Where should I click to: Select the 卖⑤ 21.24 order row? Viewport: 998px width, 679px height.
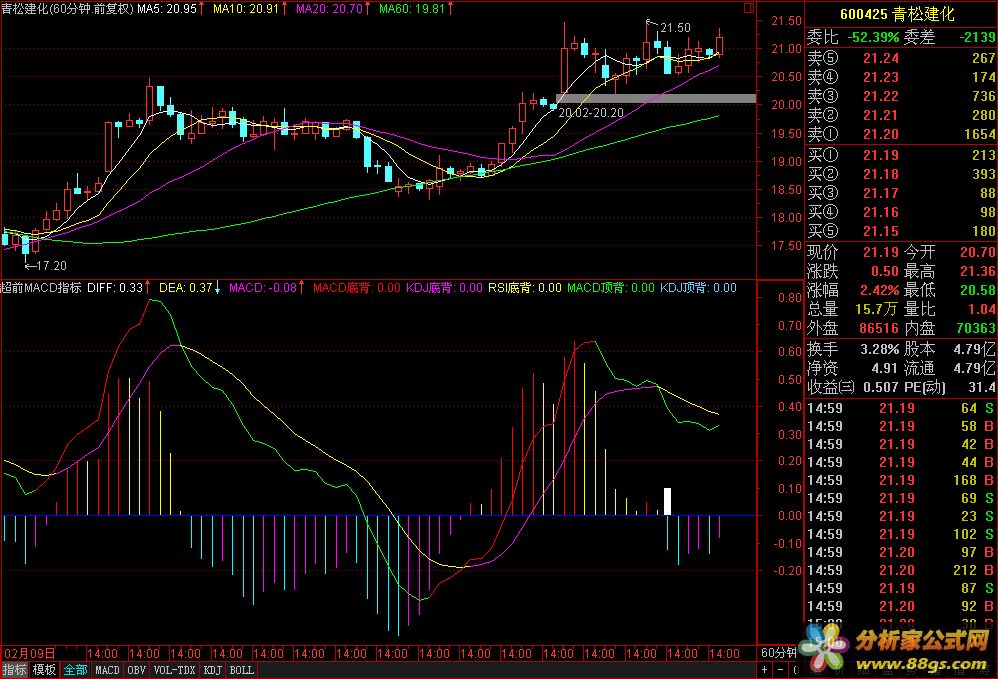[x=901, y=59]
